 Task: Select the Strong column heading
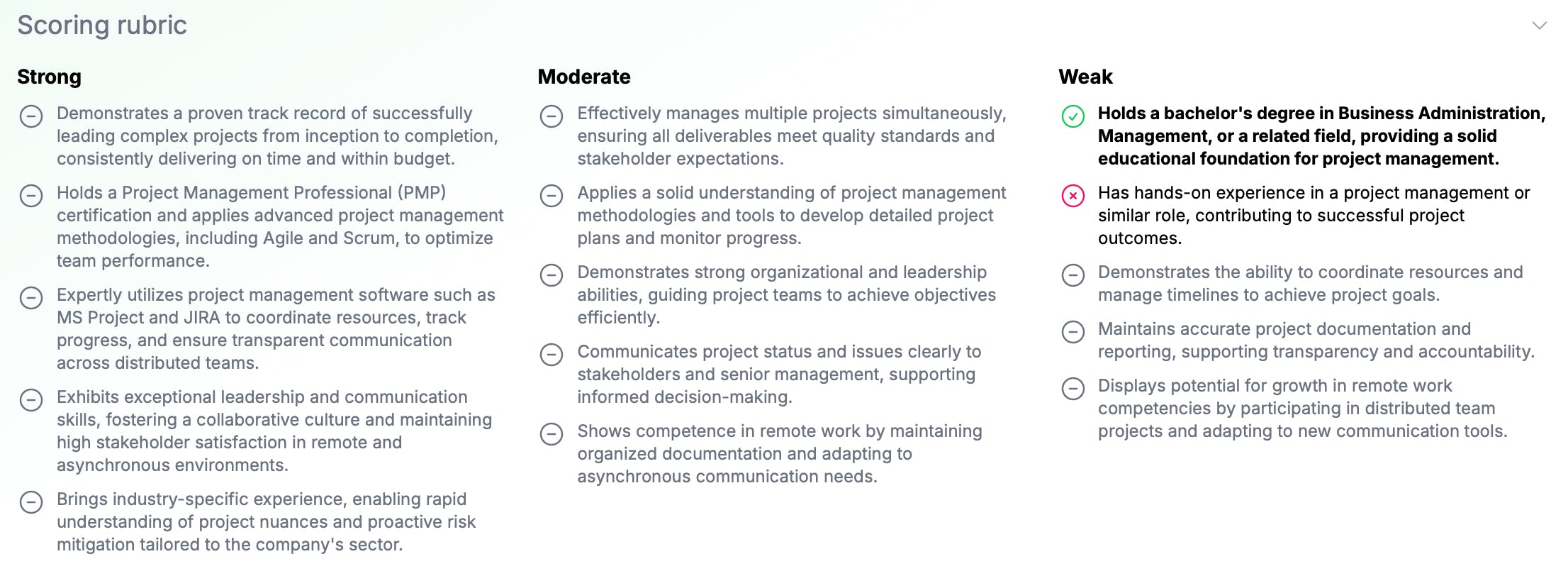click(49, 77)
